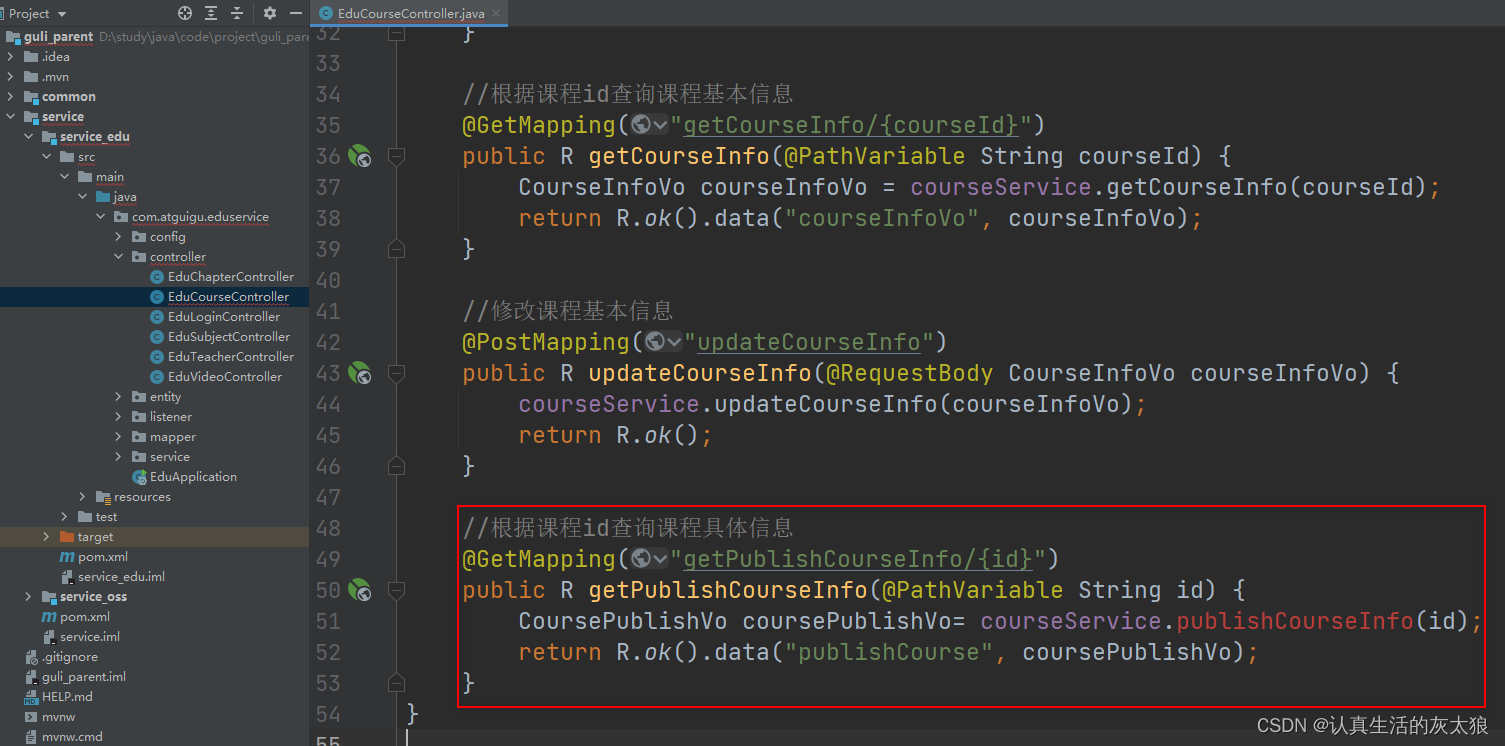Collapse the service module
Viewport: 1505px width, 746px height.
(11, 117)
